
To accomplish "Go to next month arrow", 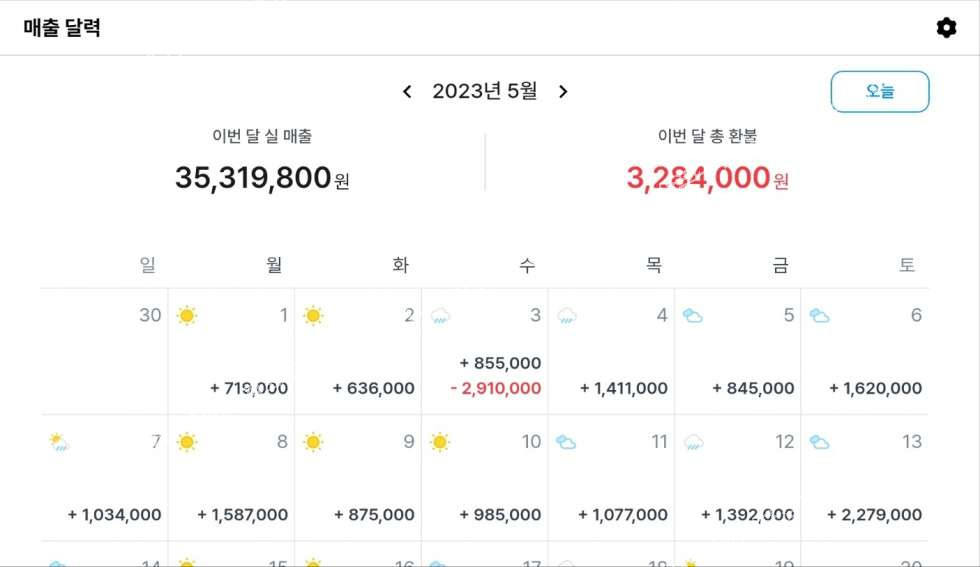I will [x=563, y=92].
